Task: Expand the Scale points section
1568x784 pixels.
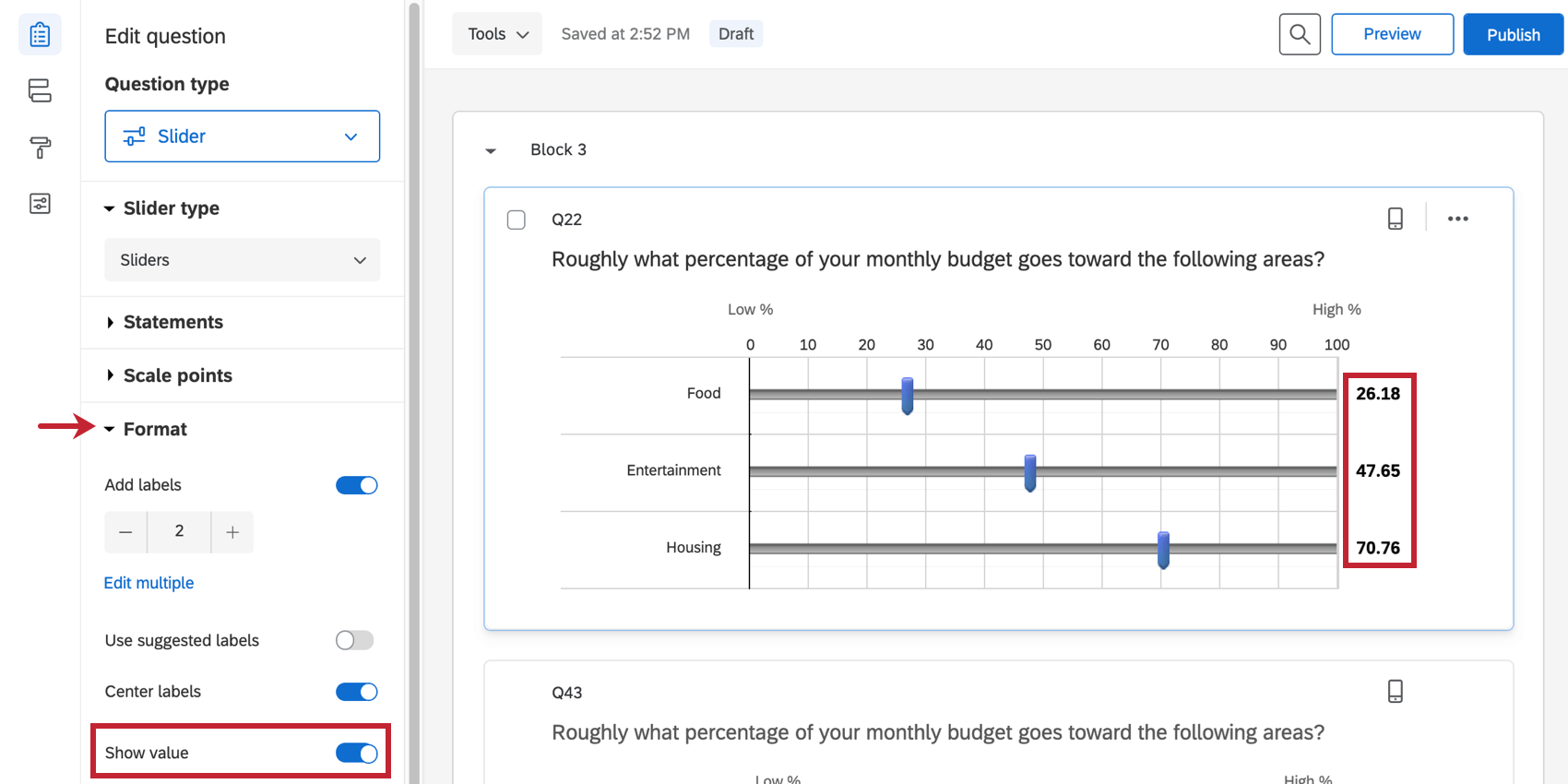Action: [177, 375]
